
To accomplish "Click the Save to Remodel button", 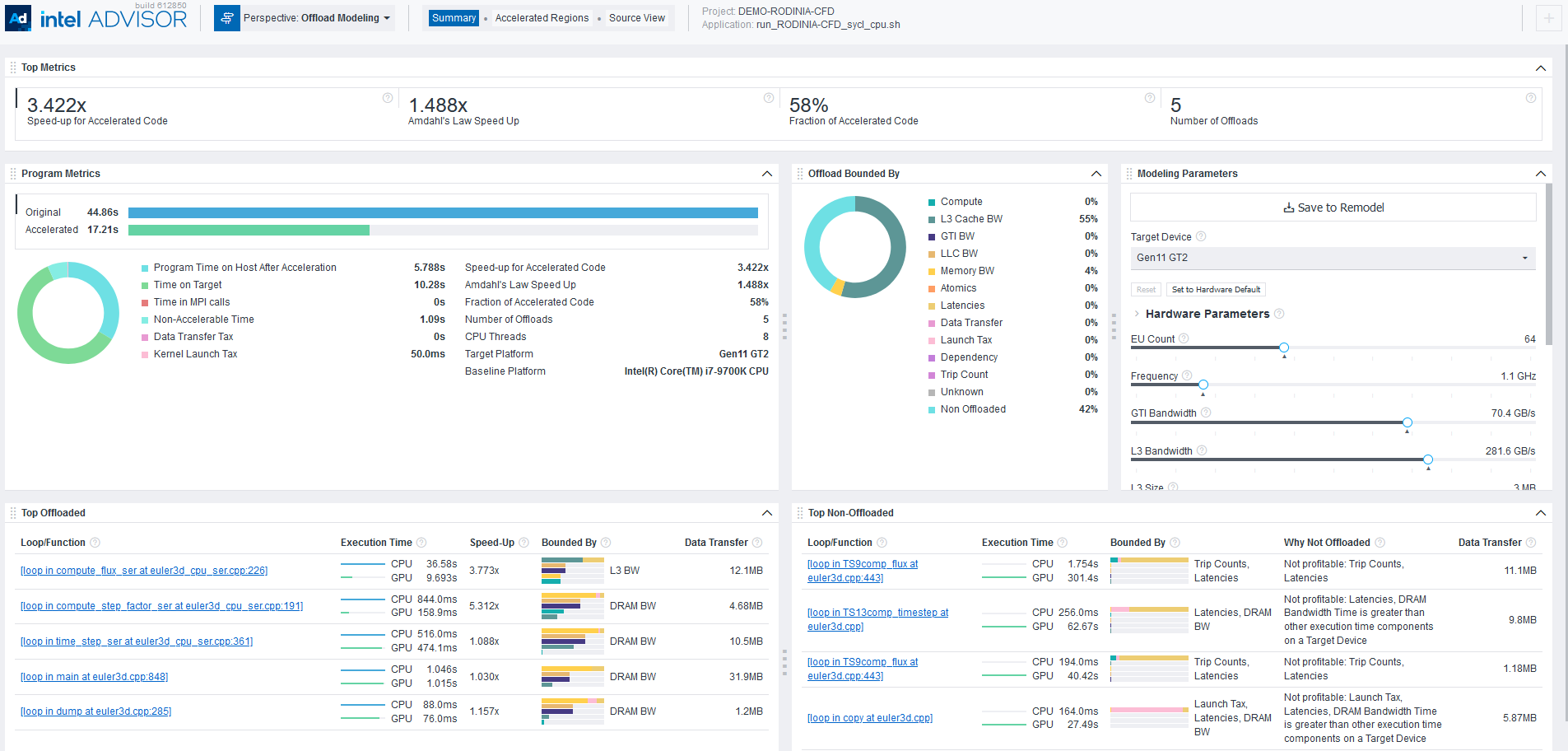I will click(1333, 208).
